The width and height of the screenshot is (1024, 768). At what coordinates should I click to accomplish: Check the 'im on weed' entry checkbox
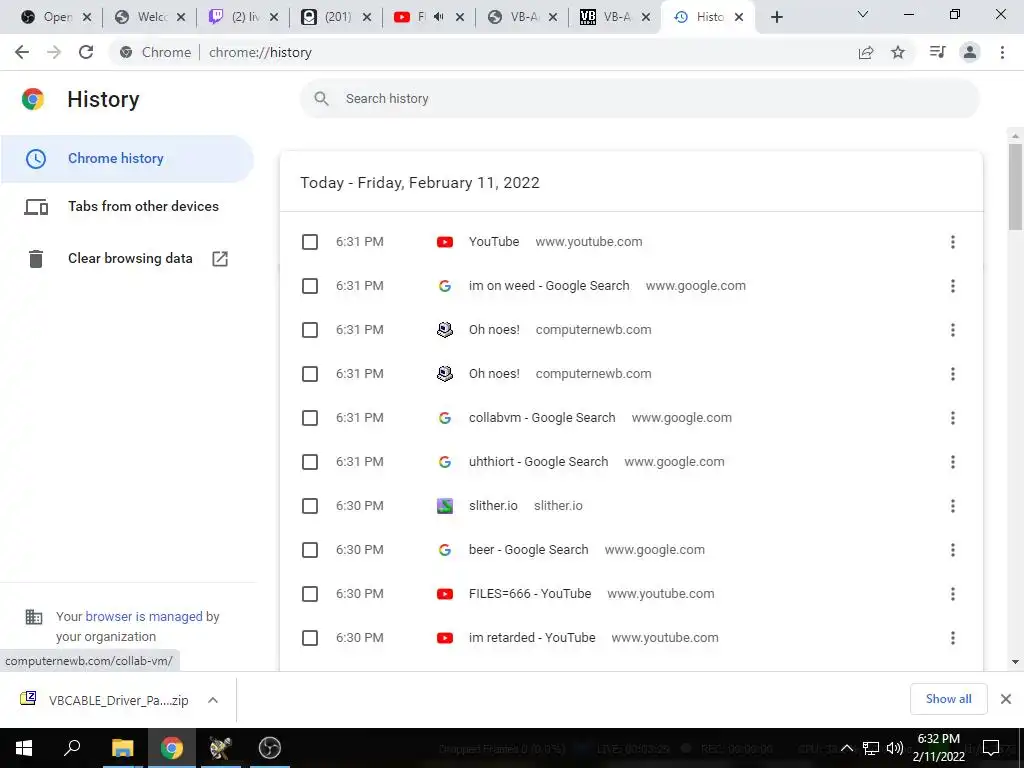(x=310, y=286)
